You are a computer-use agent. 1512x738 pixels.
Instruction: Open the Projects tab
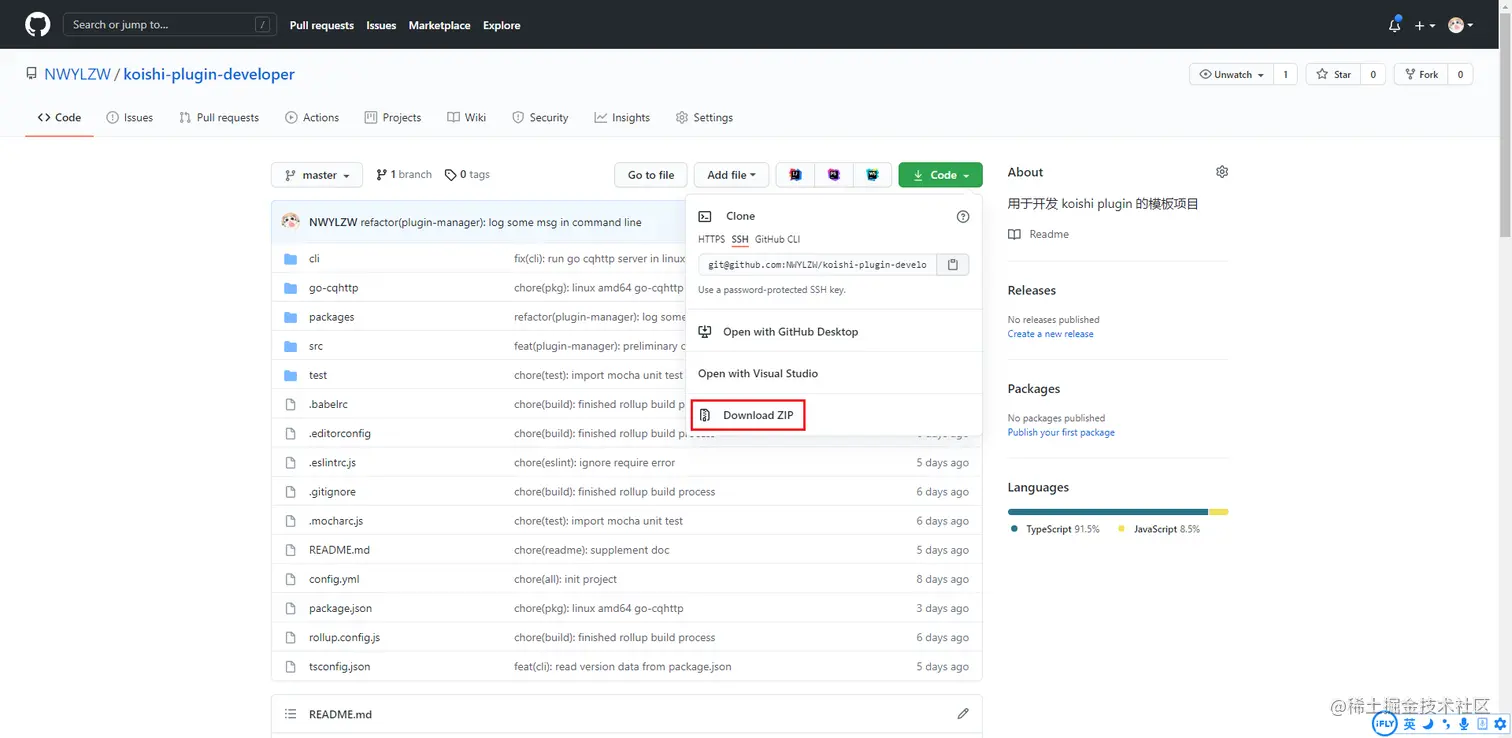point(393,118)
